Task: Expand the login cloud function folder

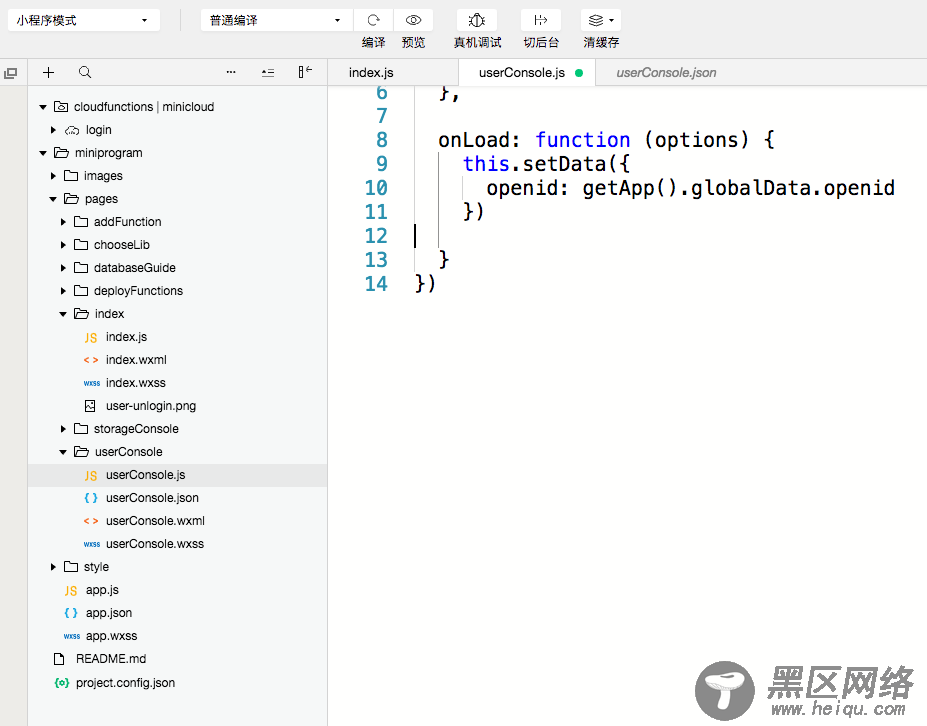Action: pyautogui.click(x=53, y=130)
